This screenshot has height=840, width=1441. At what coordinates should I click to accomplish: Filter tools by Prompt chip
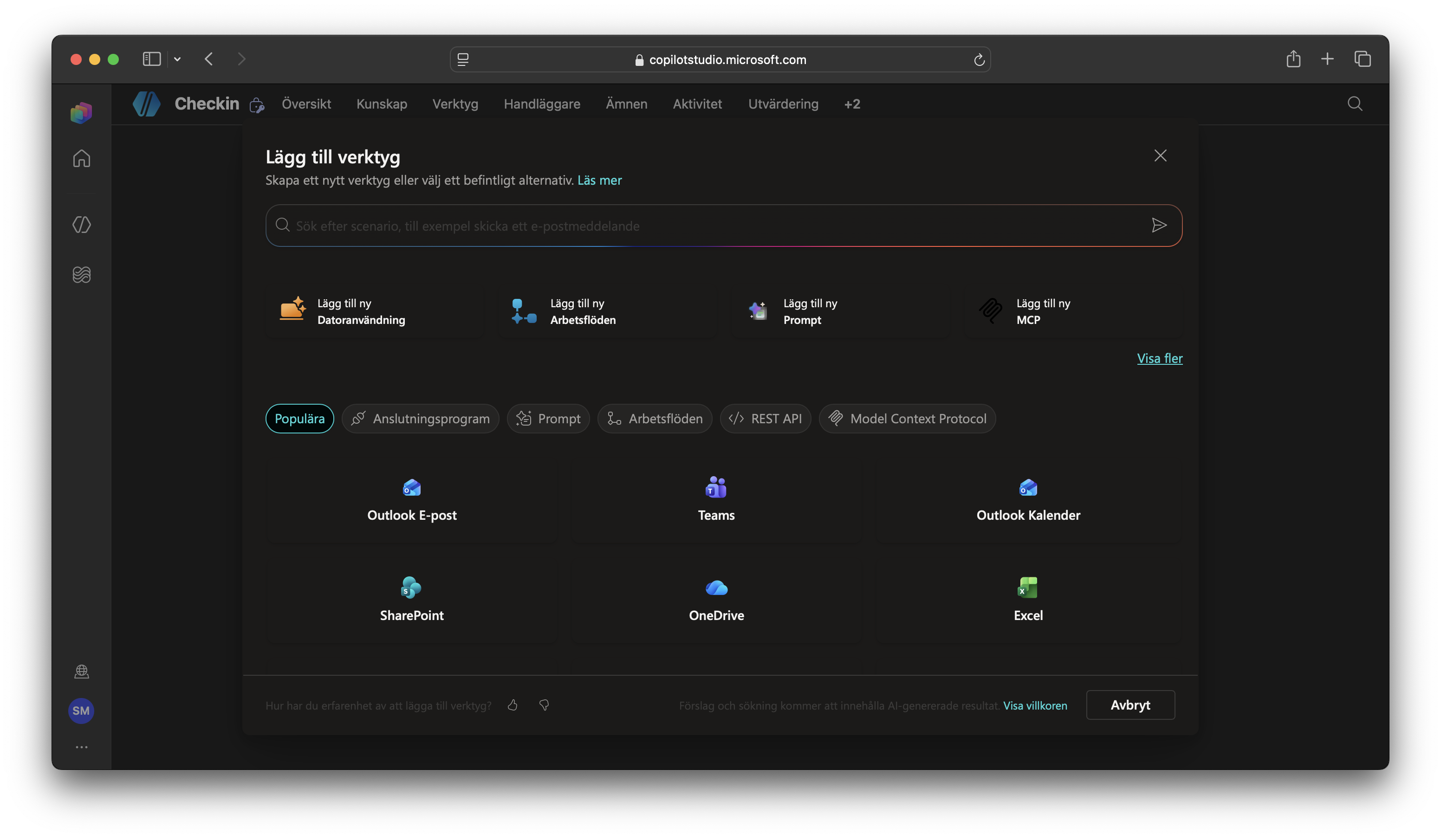click(x=548, y=418)
